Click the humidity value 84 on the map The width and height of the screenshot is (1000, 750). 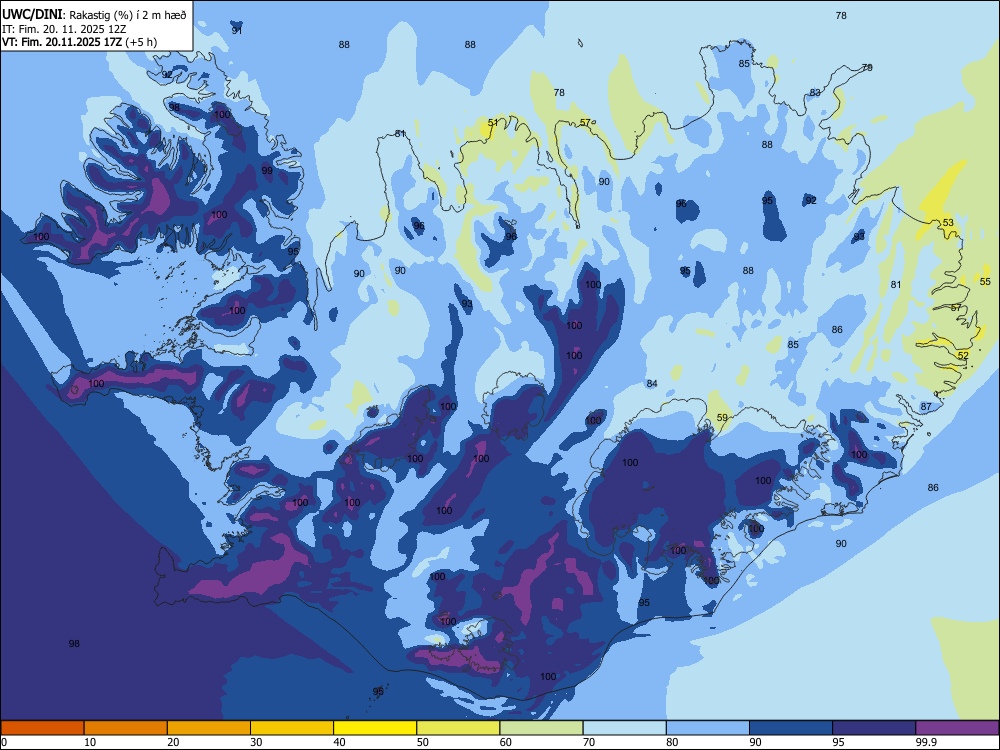point(652,383)
